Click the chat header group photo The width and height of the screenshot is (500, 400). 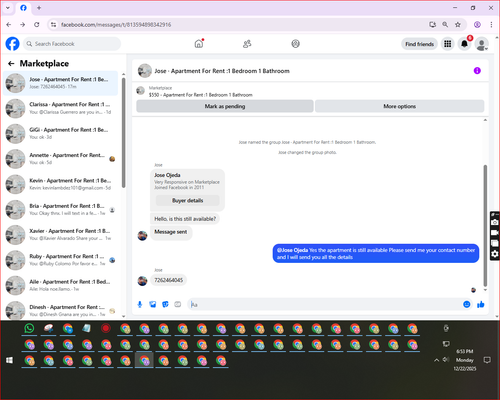click(x=145, y=71)
